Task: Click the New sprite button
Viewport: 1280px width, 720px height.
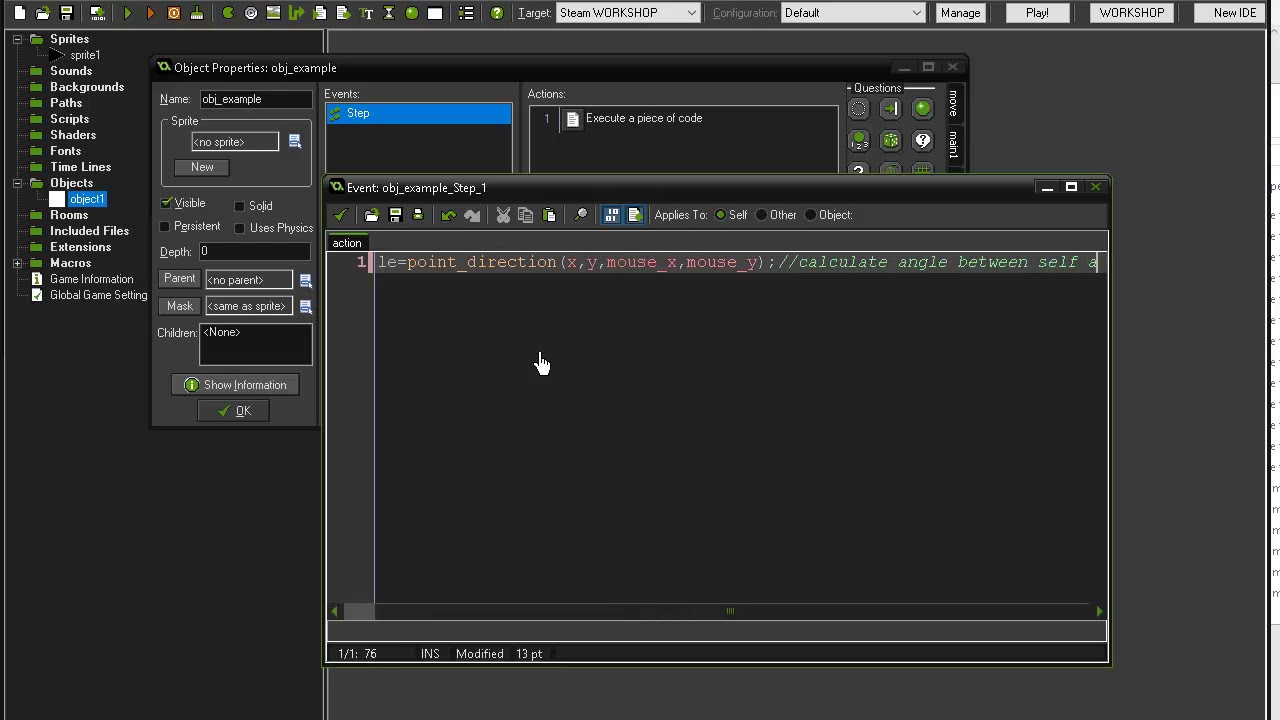Action: coord(202,167)
